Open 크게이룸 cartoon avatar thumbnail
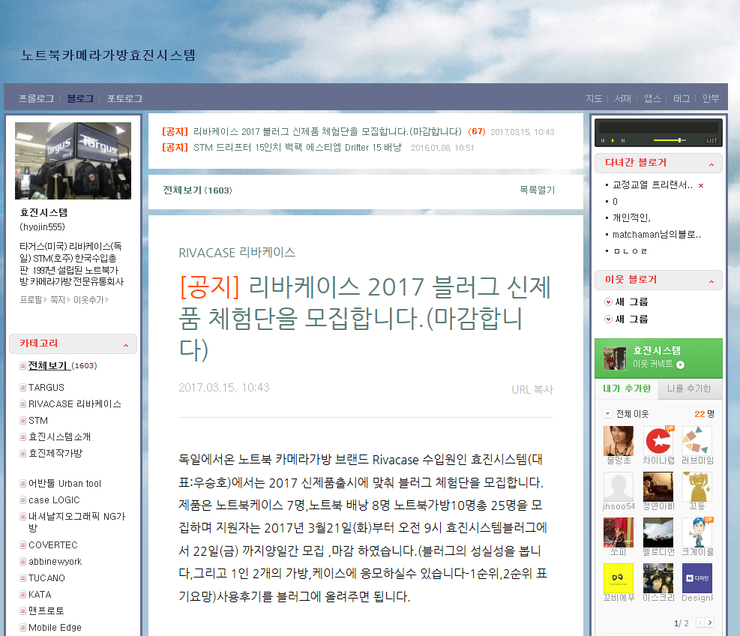This screenshot has width=740, height=636. coord(697,532)
